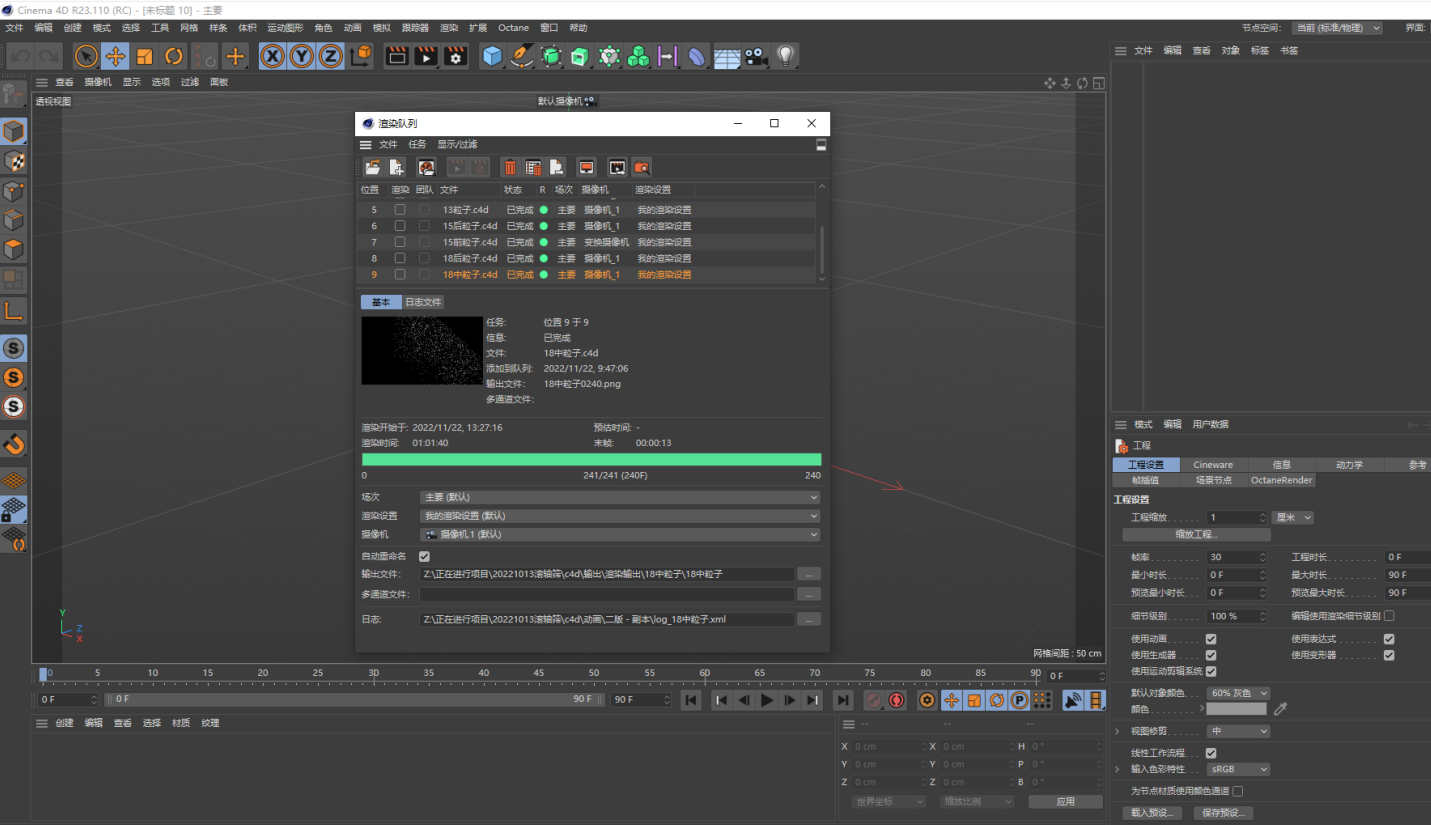The image size is (1431, 825).
Task: Open 世界坐标 dropdown in coordinates panel
Action: pyautogui.click(x=888, y=802)
